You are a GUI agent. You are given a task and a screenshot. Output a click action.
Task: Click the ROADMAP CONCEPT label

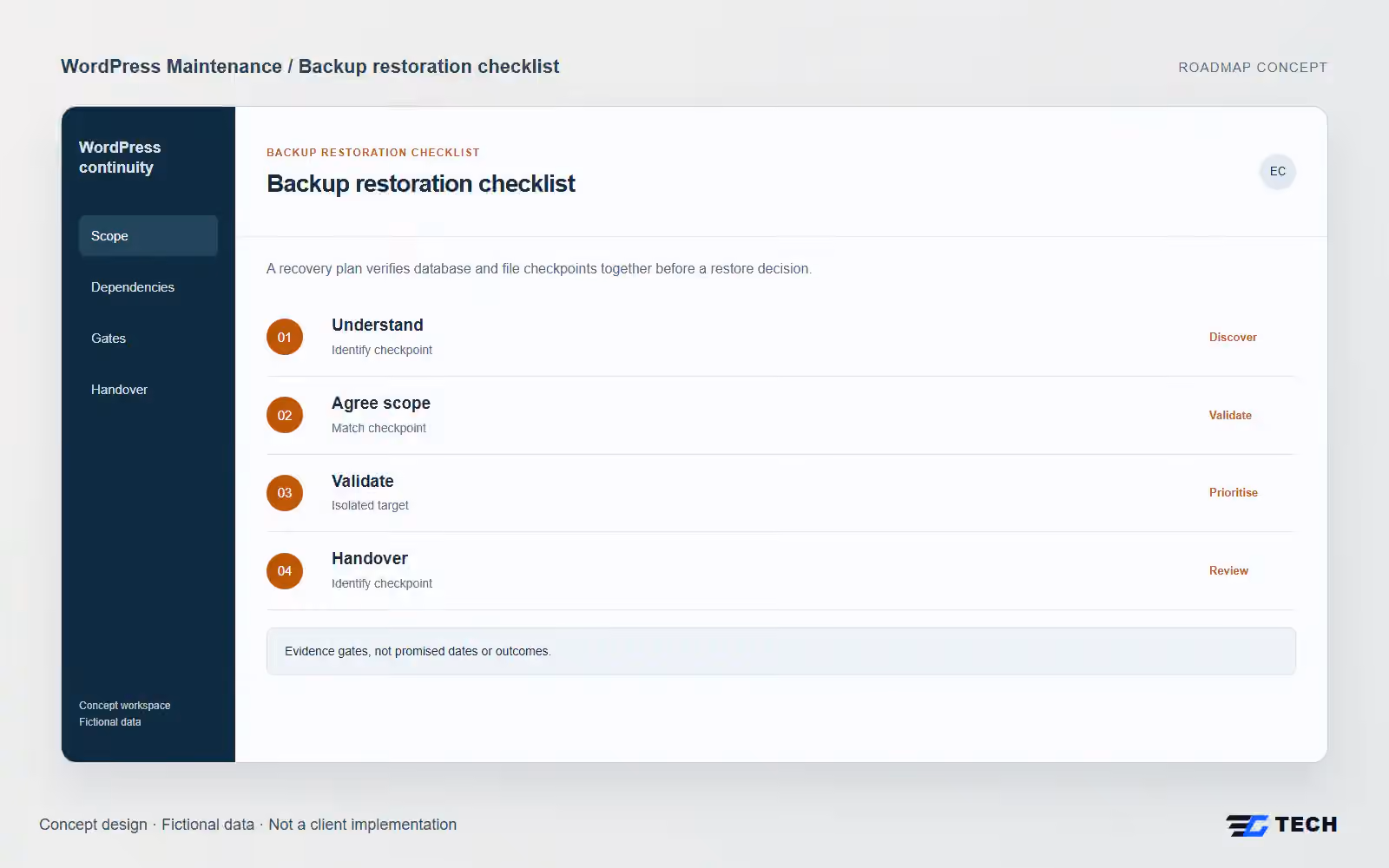(x=1253, y=68)
